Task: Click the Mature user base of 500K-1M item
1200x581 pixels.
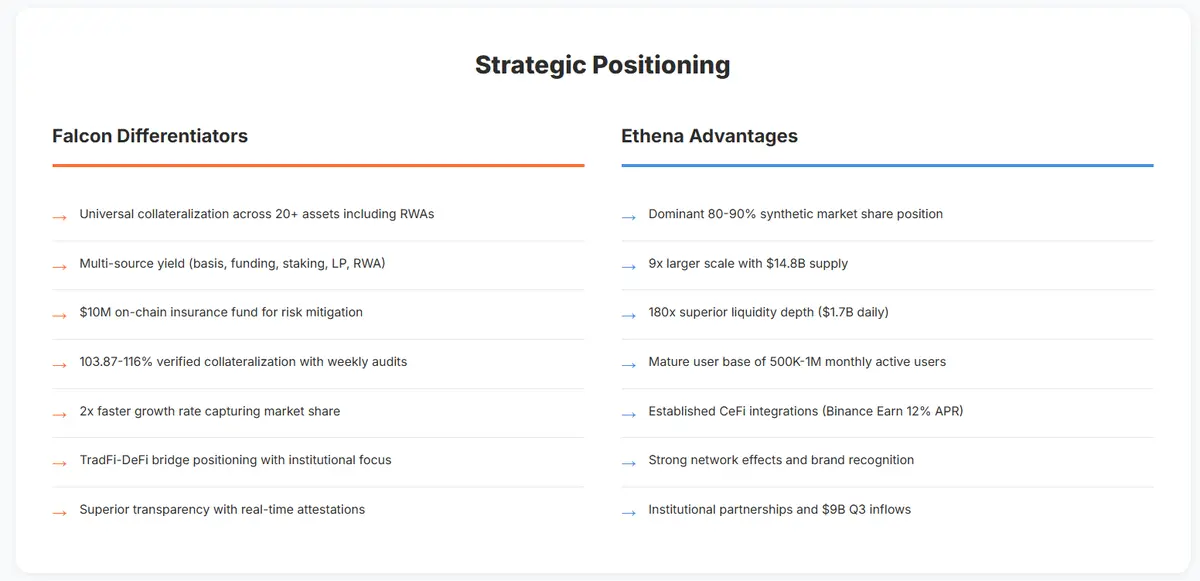Action: (x=797, y=362)
